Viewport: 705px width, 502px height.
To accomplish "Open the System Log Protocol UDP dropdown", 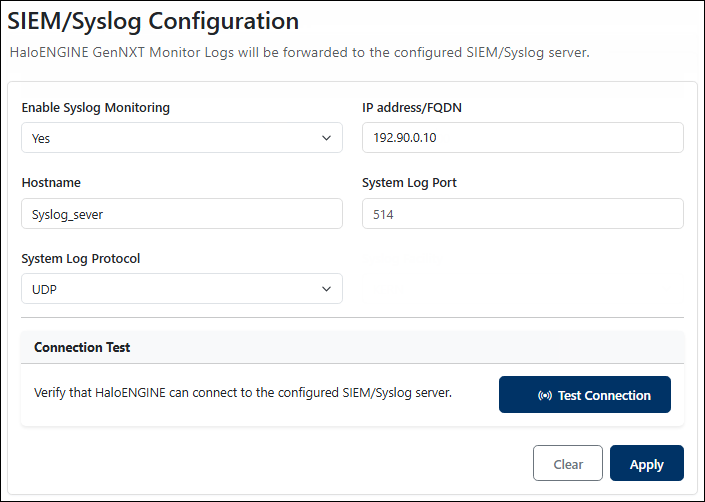I will pos(182,289).
